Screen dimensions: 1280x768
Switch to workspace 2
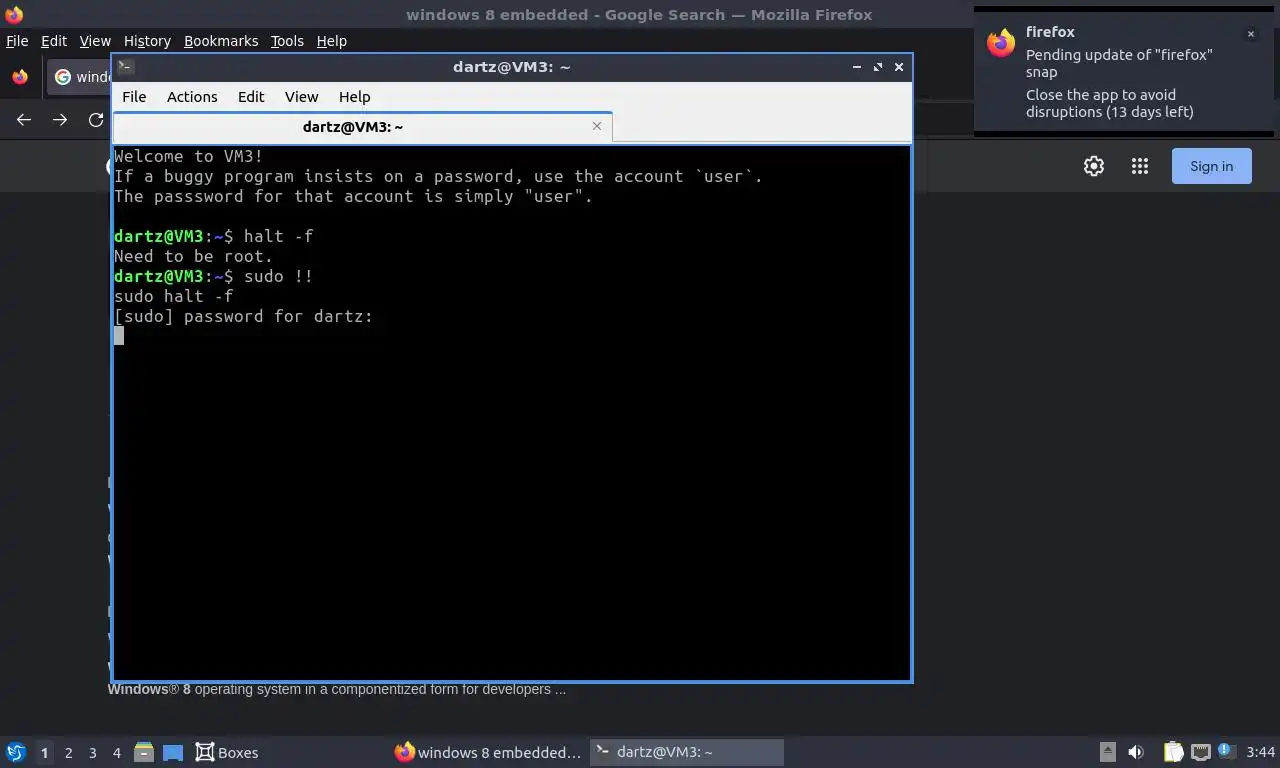pyautogui.click(x=68, y=752)
